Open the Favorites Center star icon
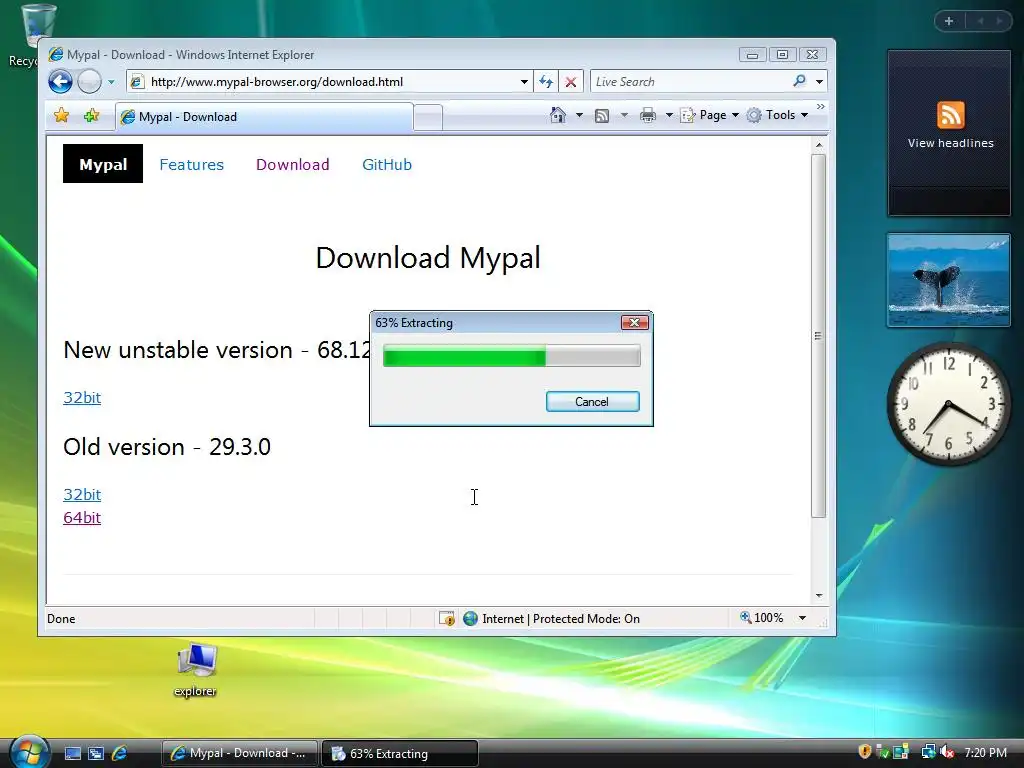The width and height of the screenshot is (1024, 768). (61, 116)
